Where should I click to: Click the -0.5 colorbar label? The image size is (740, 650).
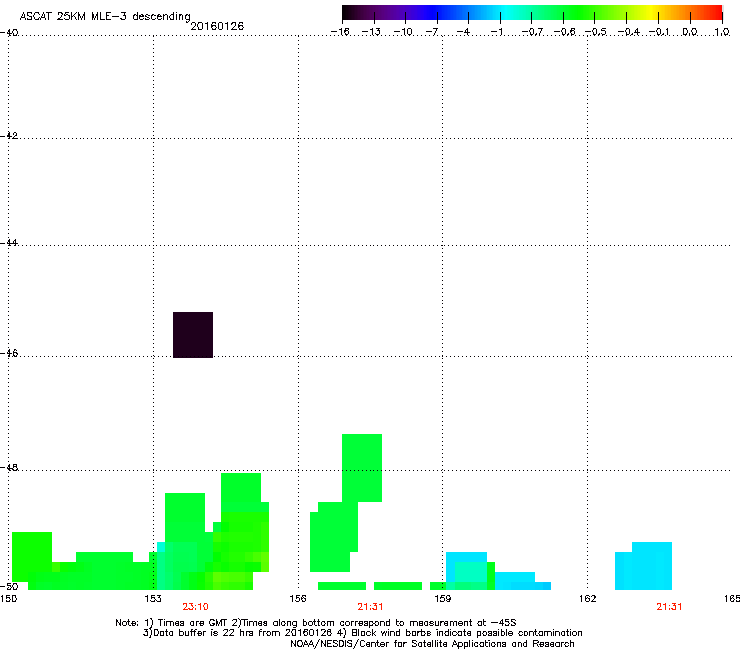click(x=596, y=32)
